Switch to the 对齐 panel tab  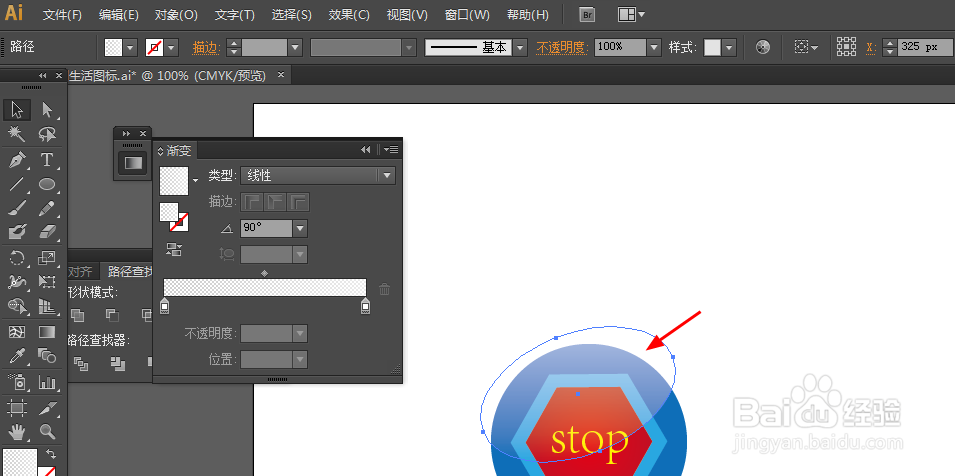[x=80, y=271]
